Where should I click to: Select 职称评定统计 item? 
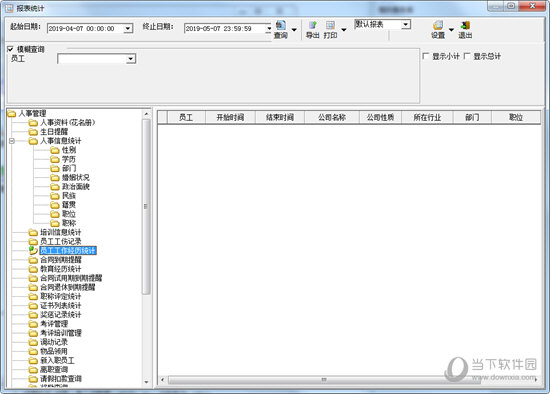(55, 296)
